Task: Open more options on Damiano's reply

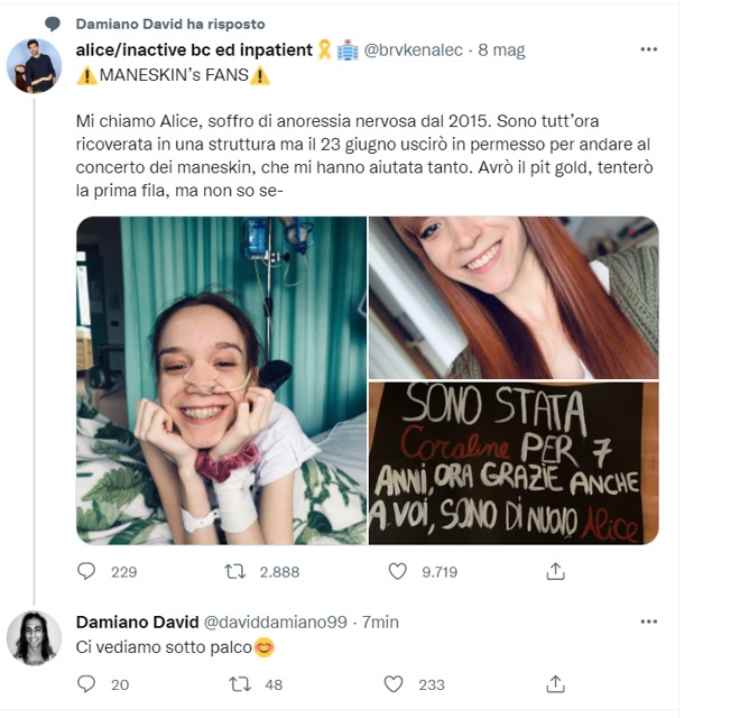Action: 648,621
